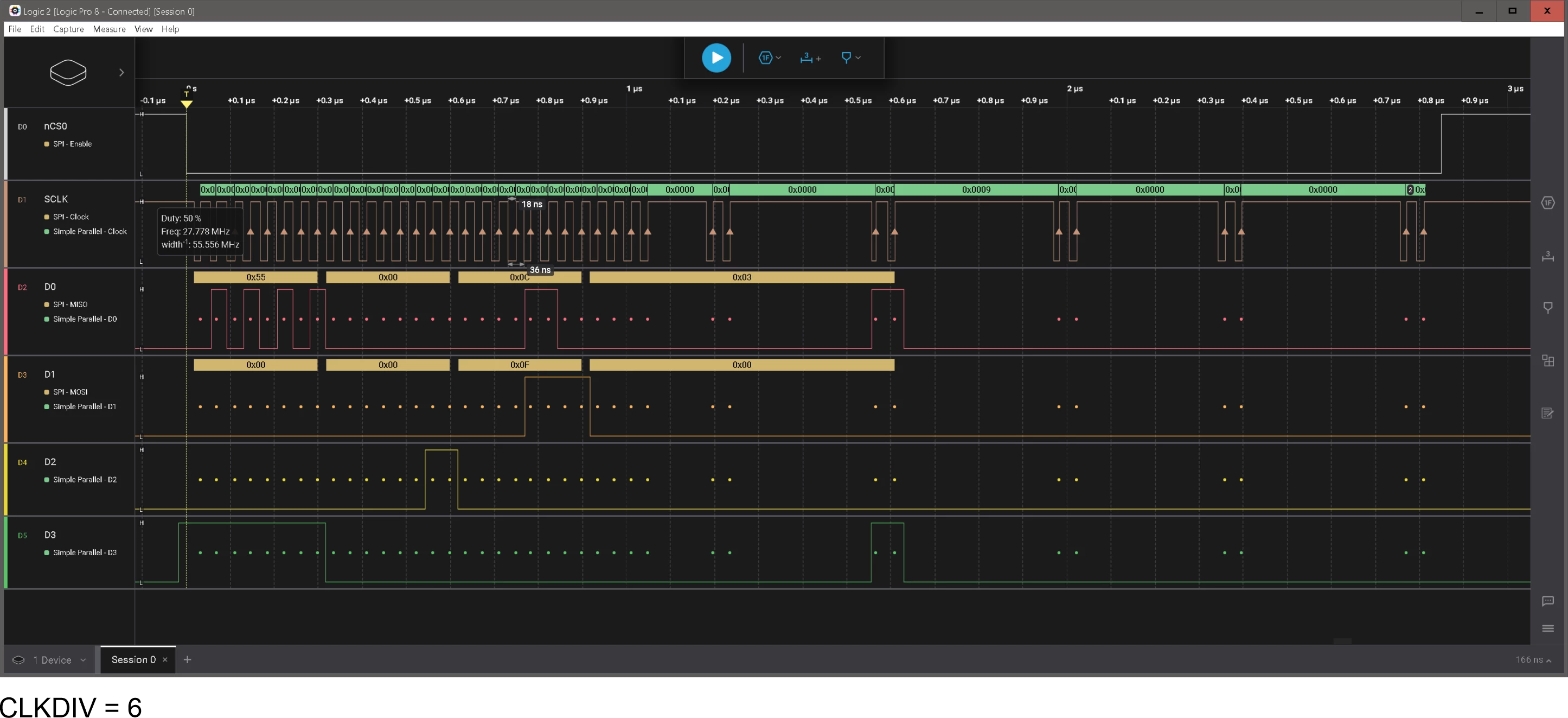Select the 0x03 MISO decoded bubble
The image size is (1568, 718).
[x=742, y=278]
